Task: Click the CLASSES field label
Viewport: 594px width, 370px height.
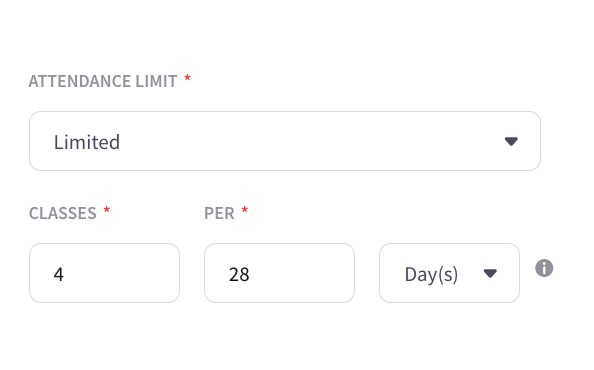Action: 63,213
